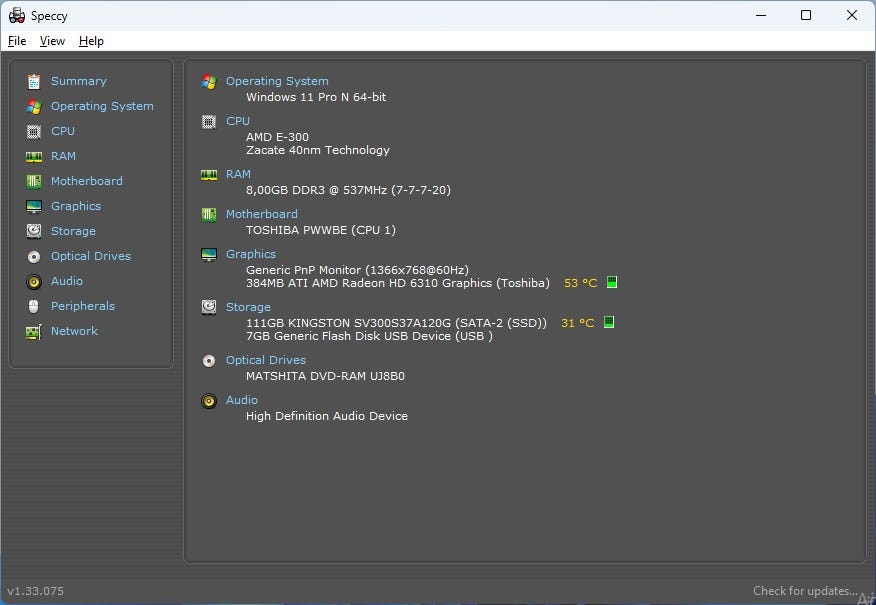Screen dimensions: 876x605
Task: Click the Storage hard drive icon in sidebar
Action: pos(34,231)
